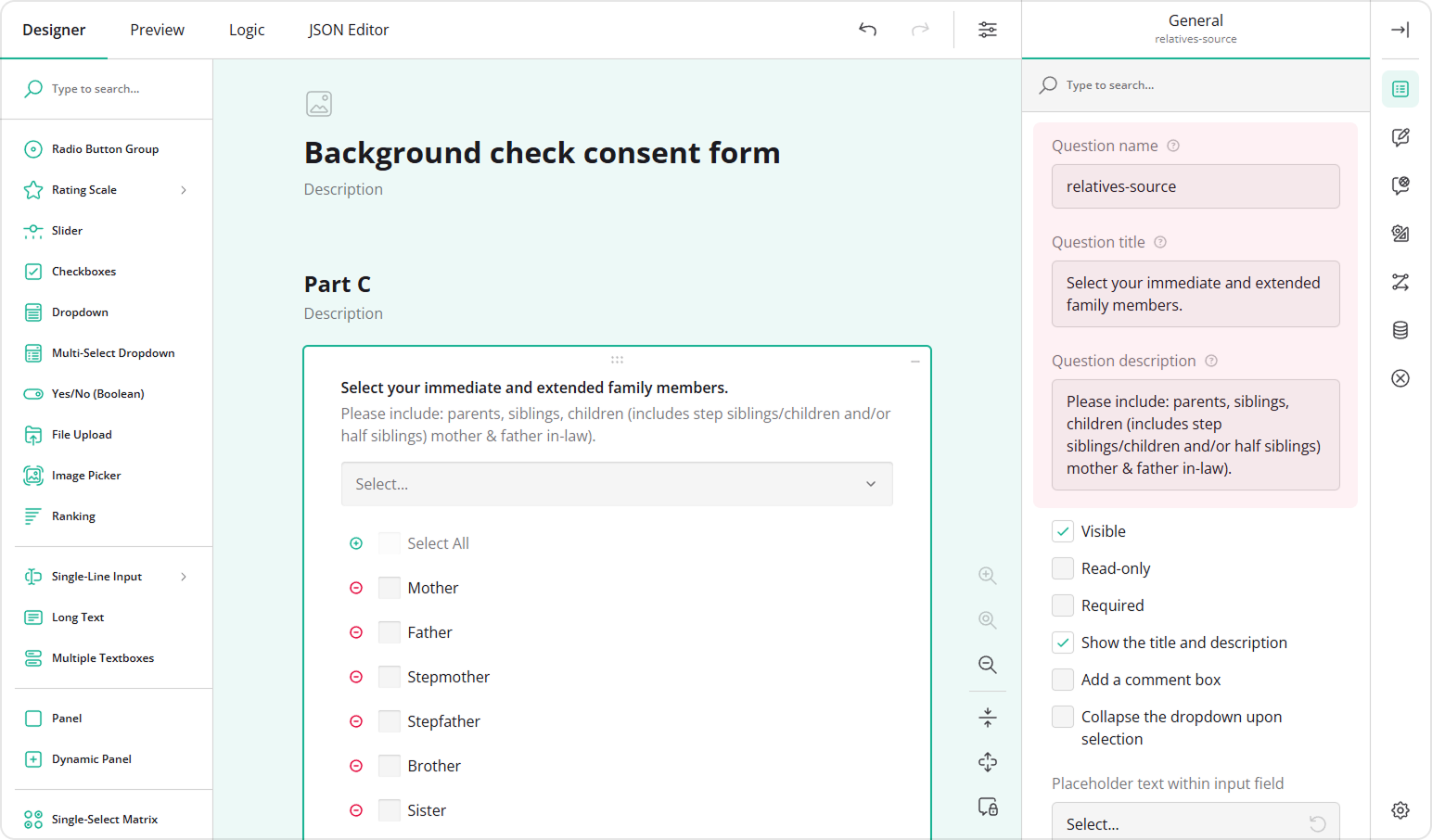Collapse all survey questions using the collapse icon

pyautogui.click(x=987, y=717)
